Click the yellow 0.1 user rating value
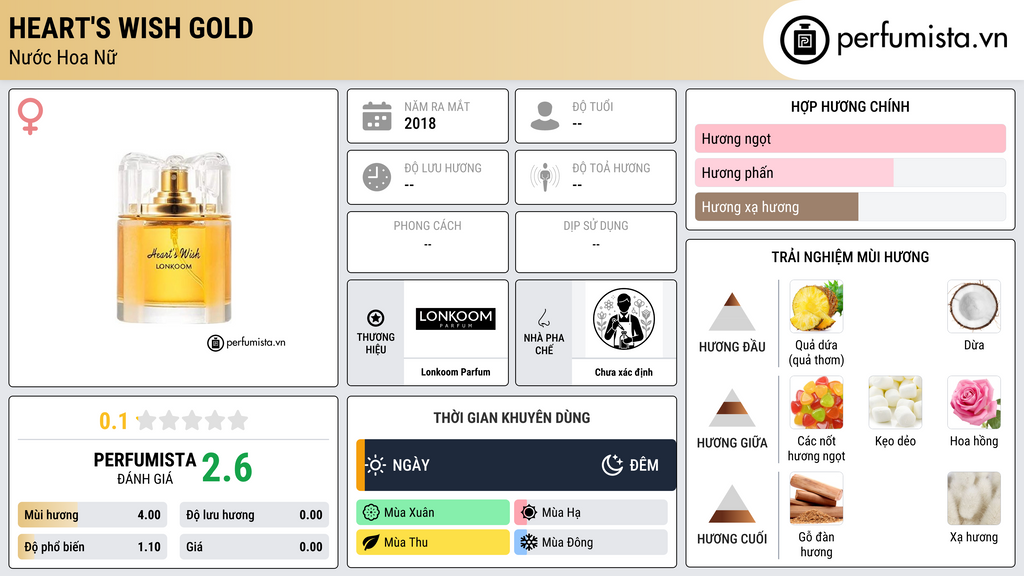Viewport: 1024px width, 576px height. pyautogui.click(x=114, y=421)
